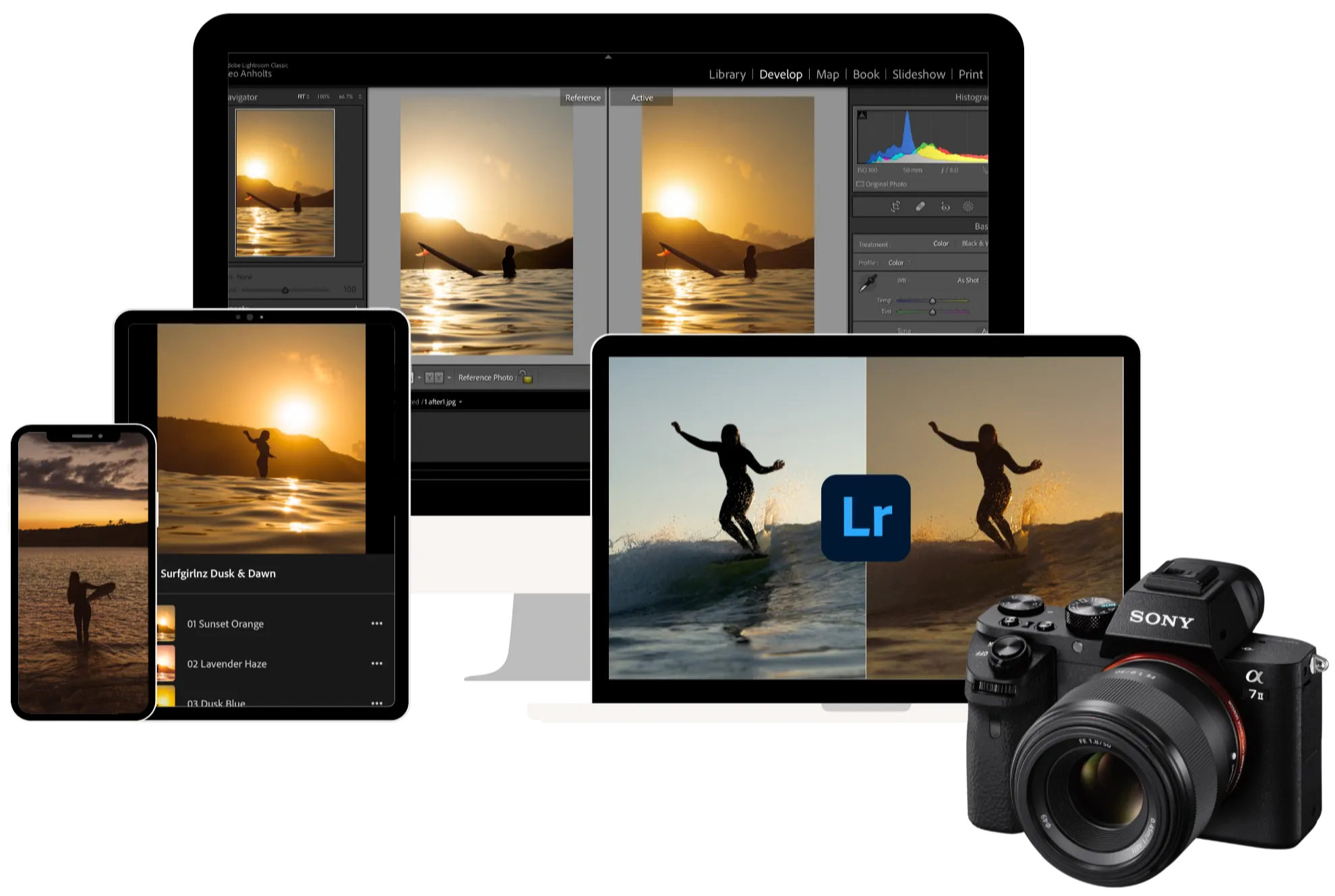
Task: Open options for 03 Dusk Blue preset
Action: coord(377,703)
